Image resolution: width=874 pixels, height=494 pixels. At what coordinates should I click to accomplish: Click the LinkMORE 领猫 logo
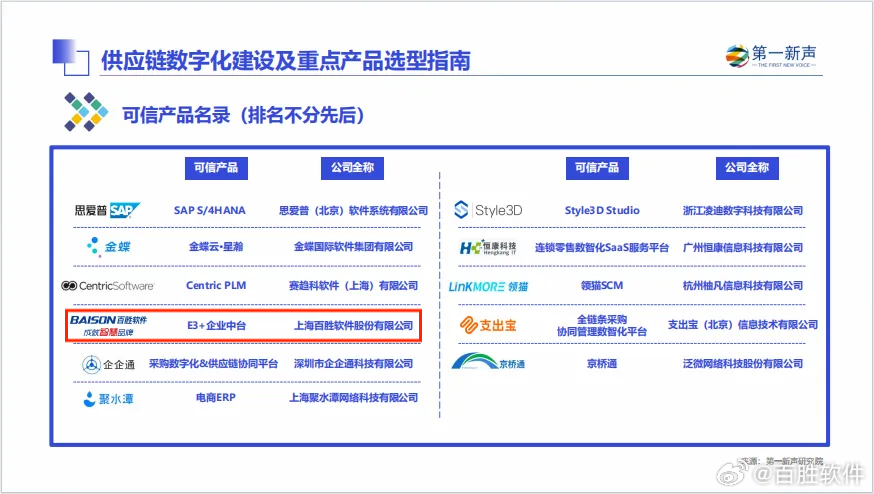pos(488,287)
